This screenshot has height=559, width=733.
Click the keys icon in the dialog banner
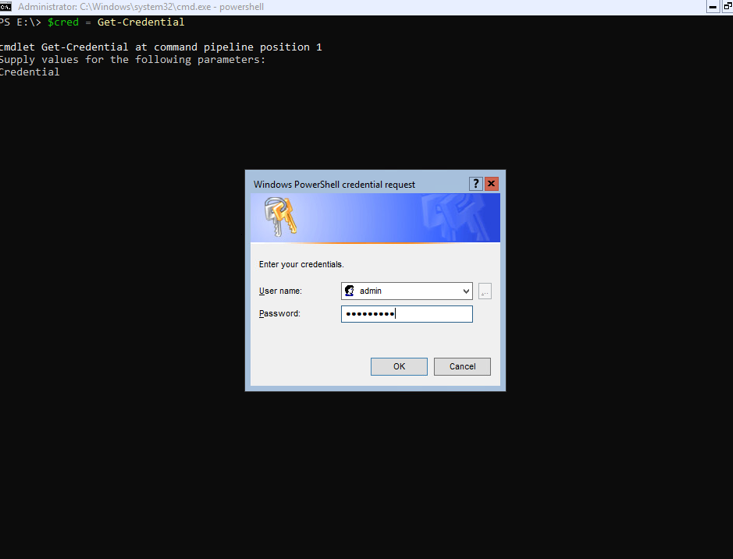point(280,216)
